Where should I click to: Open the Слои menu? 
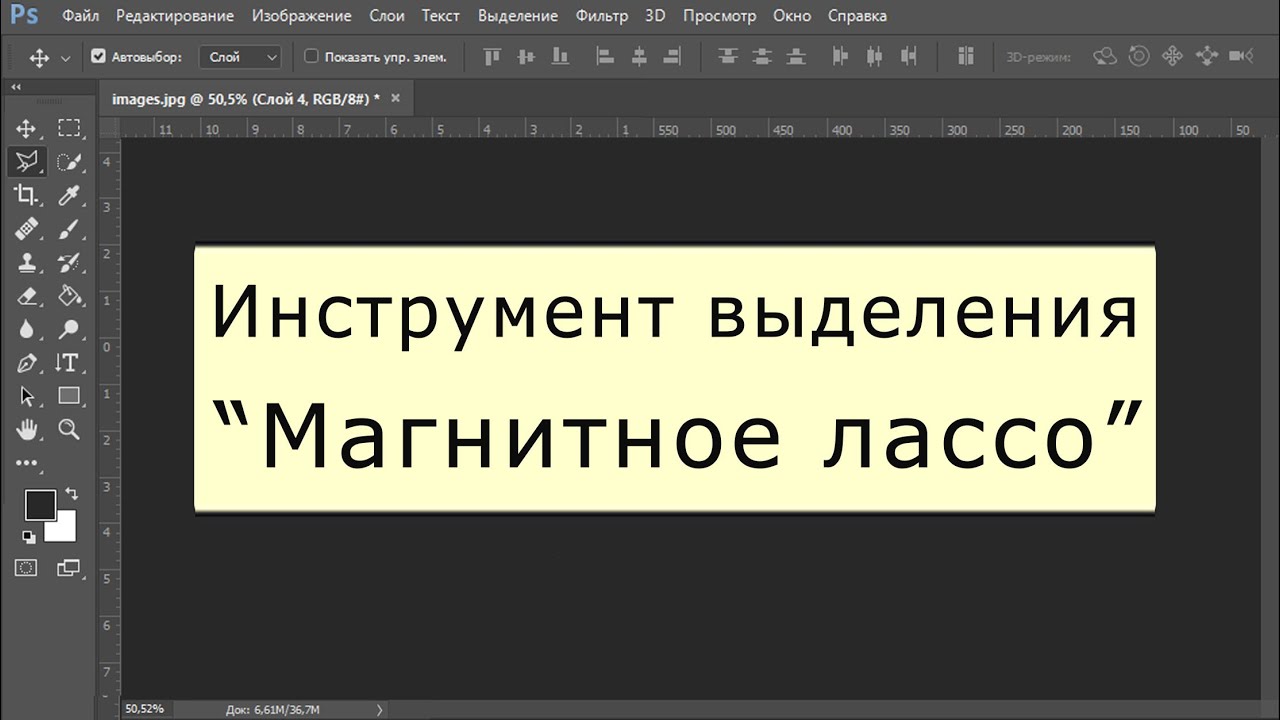(x=387, y=16)
